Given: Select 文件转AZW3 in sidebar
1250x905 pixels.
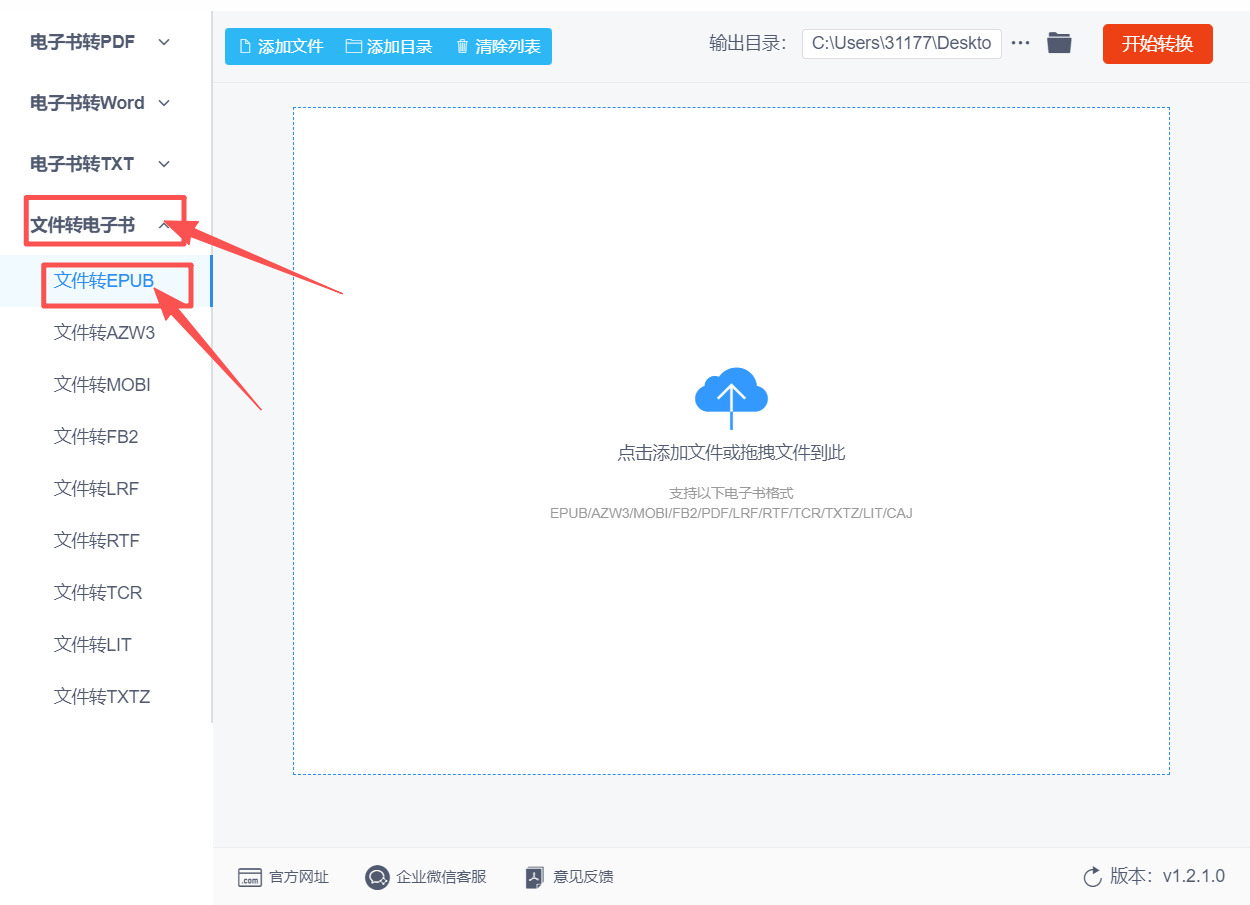Looking at the screenshot, I should click(106, 333).
